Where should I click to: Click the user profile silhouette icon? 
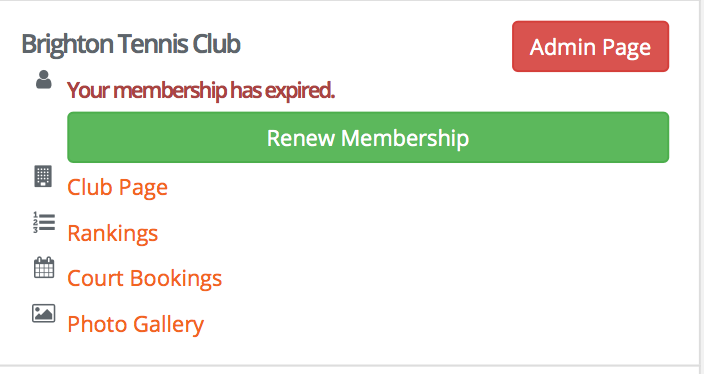[44, 79]
